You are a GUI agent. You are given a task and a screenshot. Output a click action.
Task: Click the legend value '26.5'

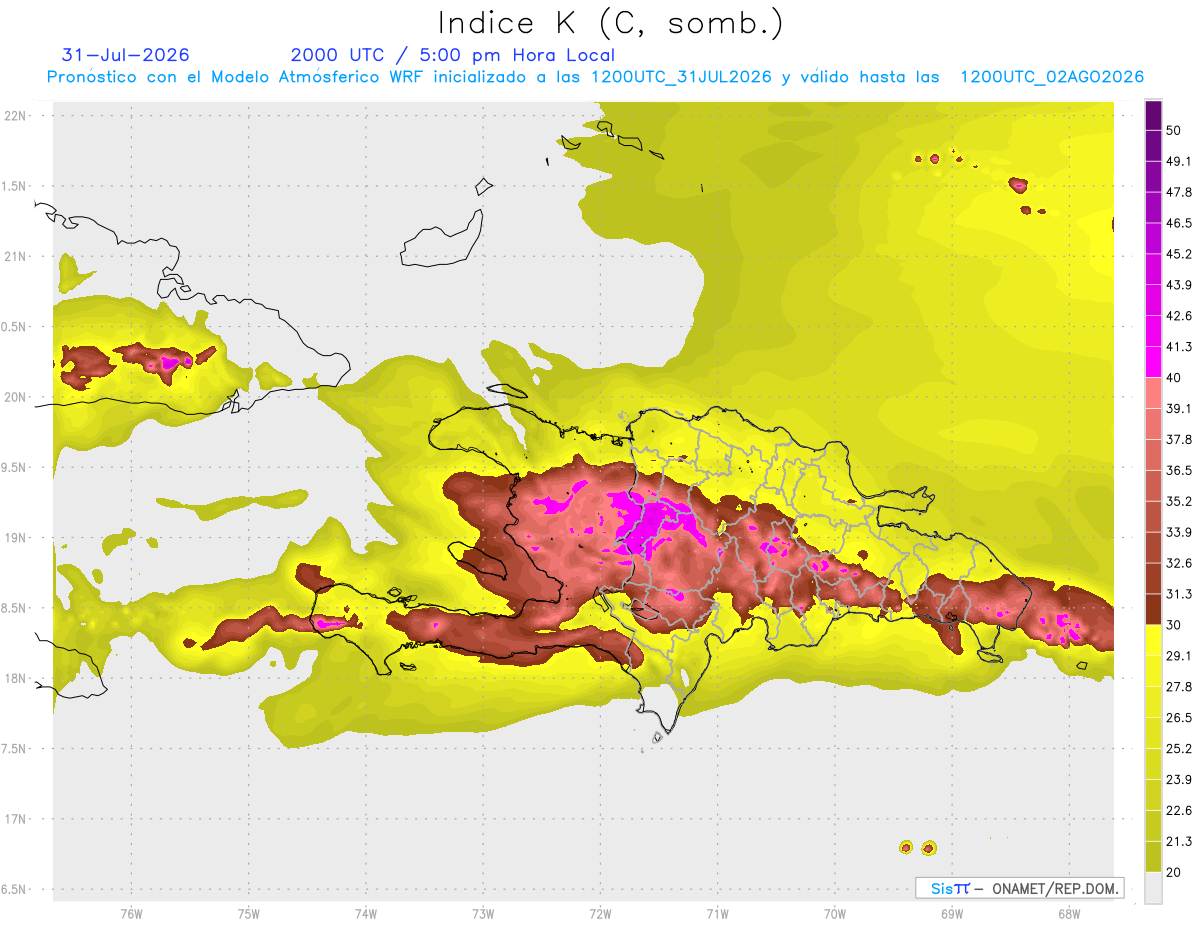1180,718
